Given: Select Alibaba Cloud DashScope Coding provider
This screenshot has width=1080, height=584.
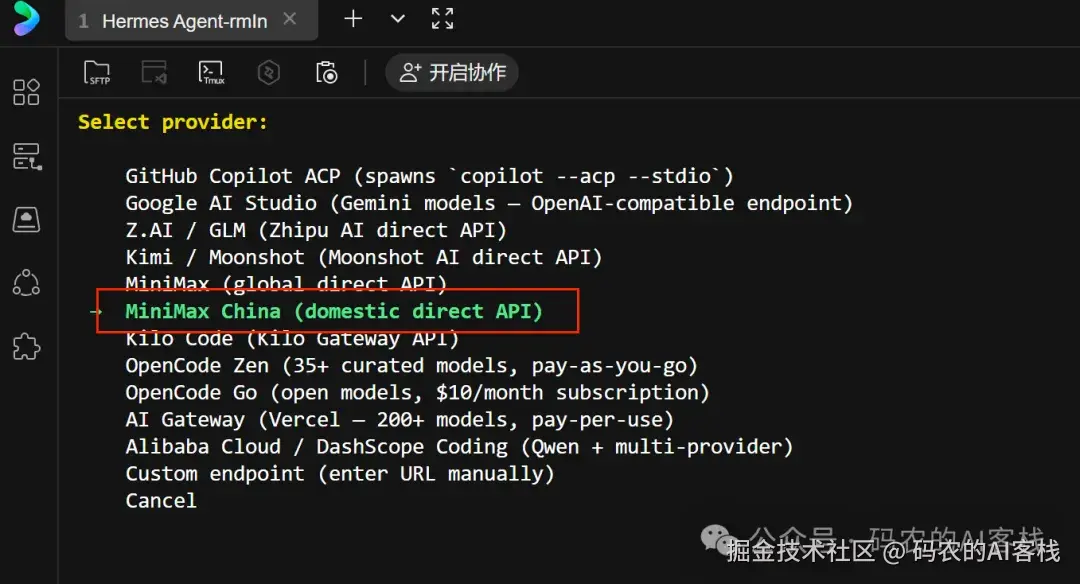Looking at the screenshot, I should pos(459,447).
